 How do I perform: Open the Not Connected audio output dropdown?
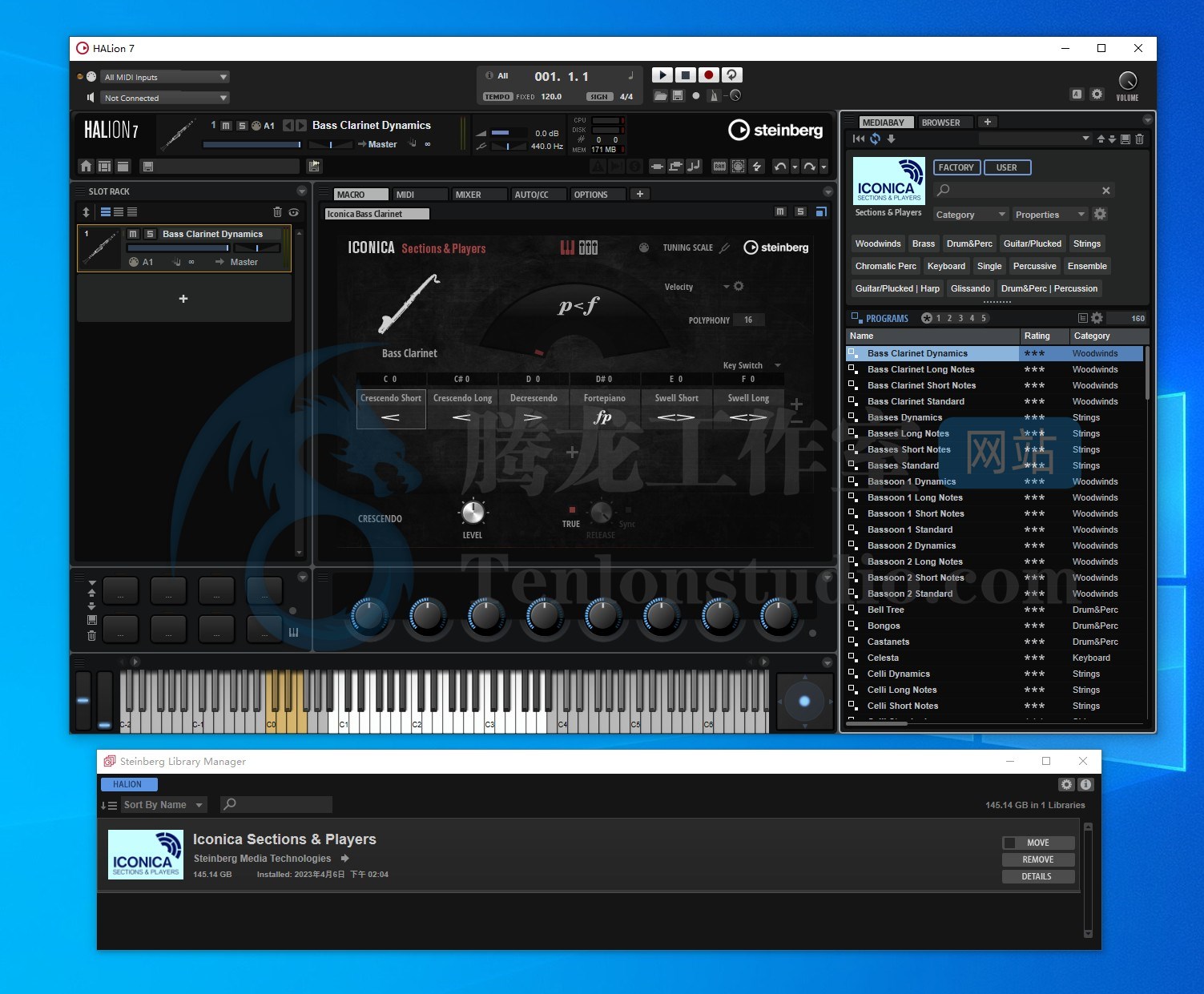[x=166, y=98]
